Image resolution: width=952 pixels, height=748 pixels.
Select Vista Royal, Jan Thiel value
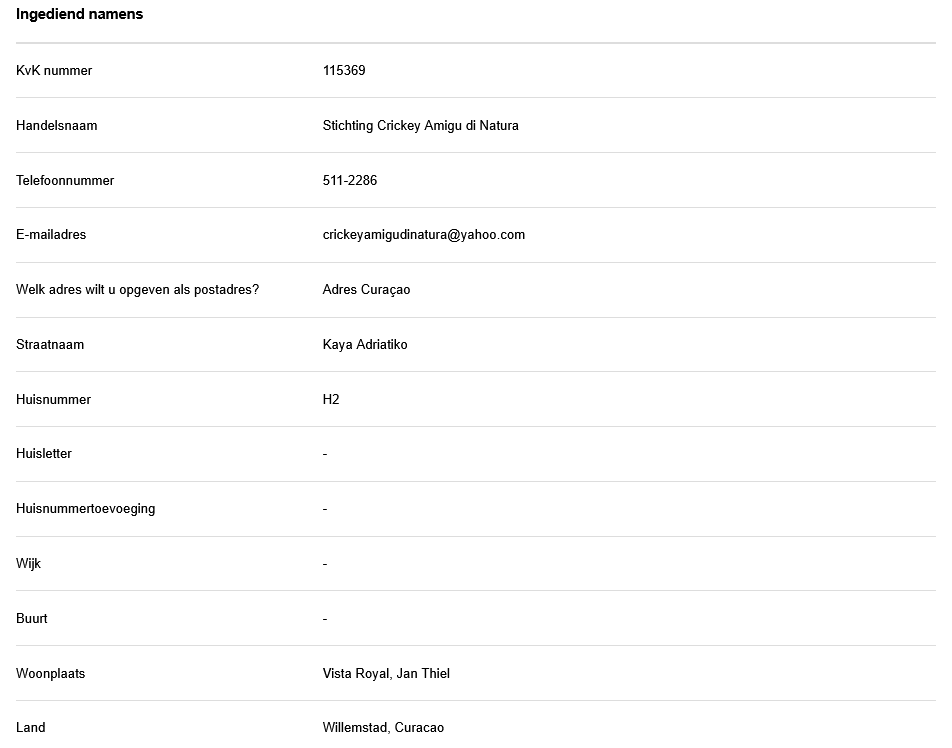386,674
